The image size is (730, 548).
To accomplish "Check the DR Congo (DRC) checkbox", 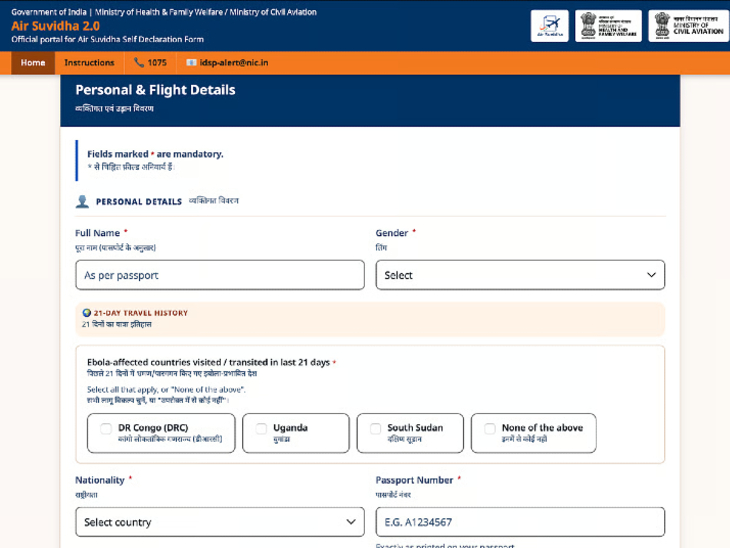I will [x=106, y=428].
